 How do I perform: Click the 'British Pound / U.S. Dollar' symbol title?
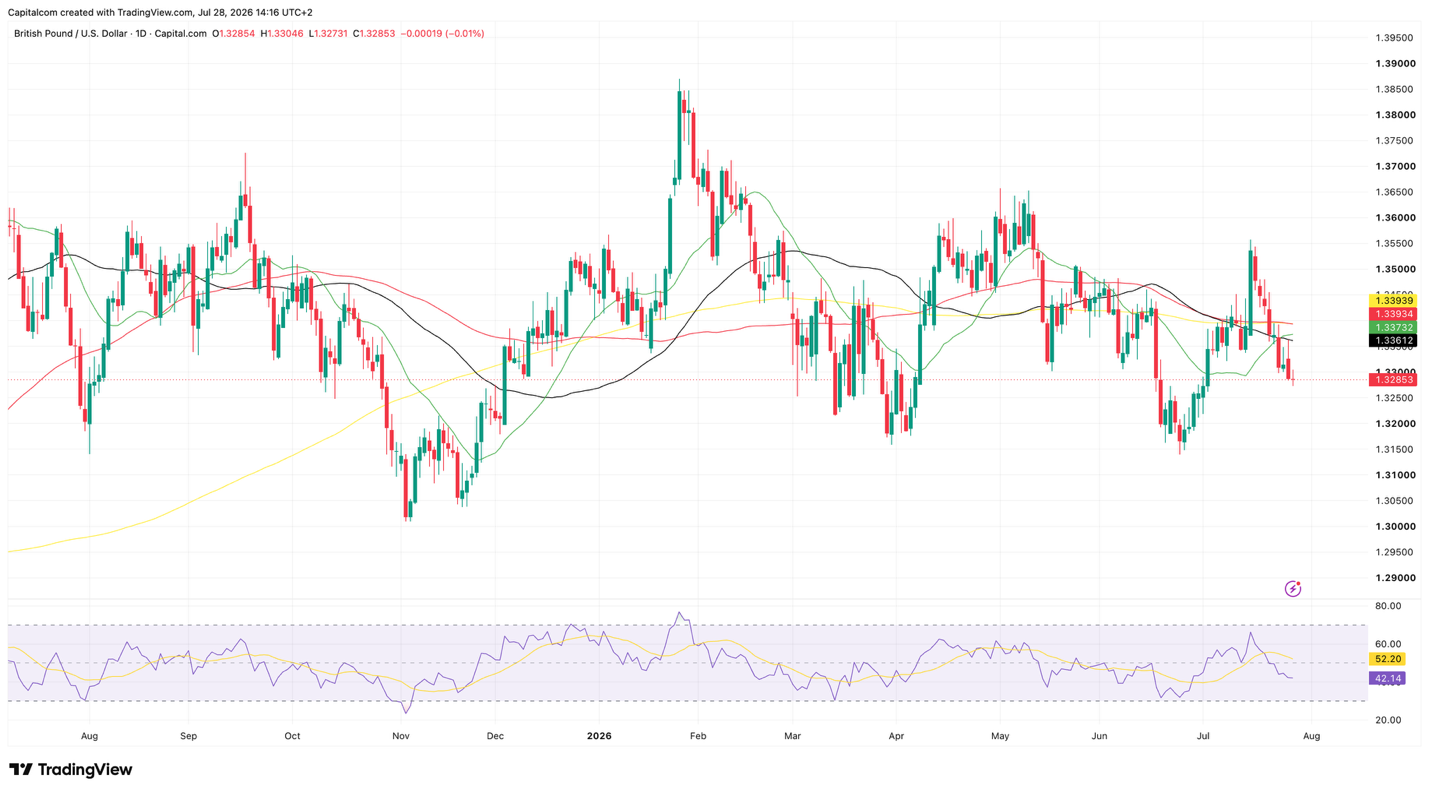(70, 33)
